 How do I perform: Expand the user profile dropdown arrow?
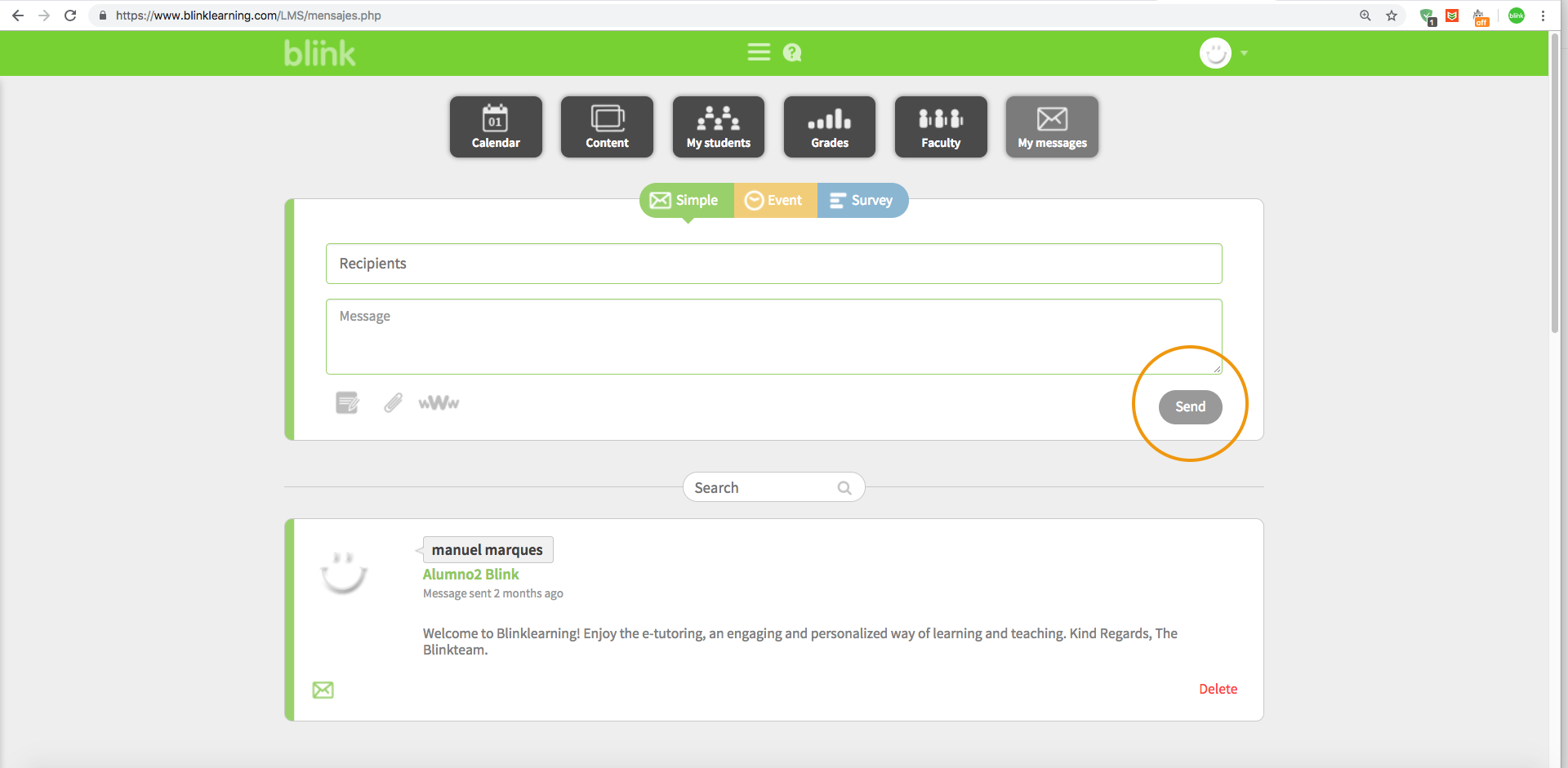[1244, 53]
